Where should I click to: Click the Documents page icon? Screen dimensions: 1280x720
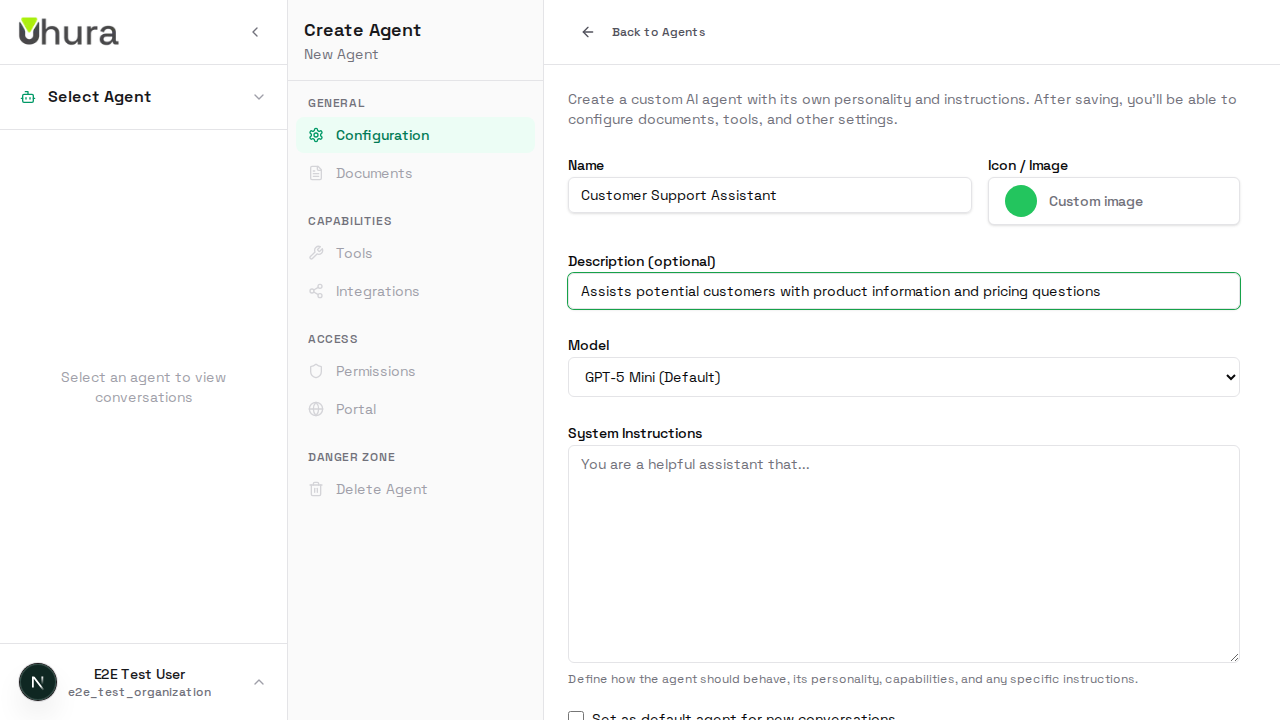(316, 173)
